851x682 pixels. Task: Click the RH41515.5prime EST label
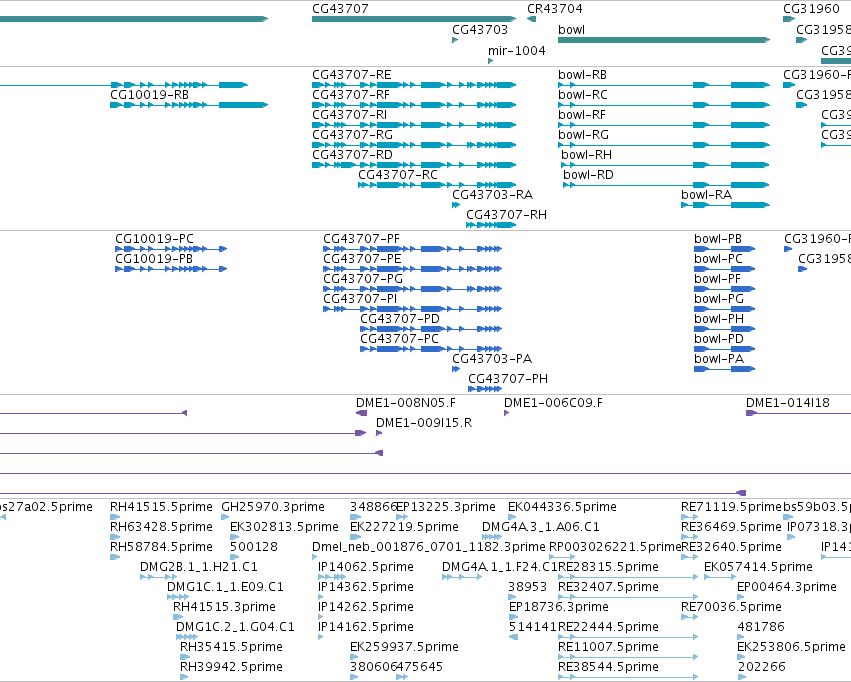click(161, 507)
